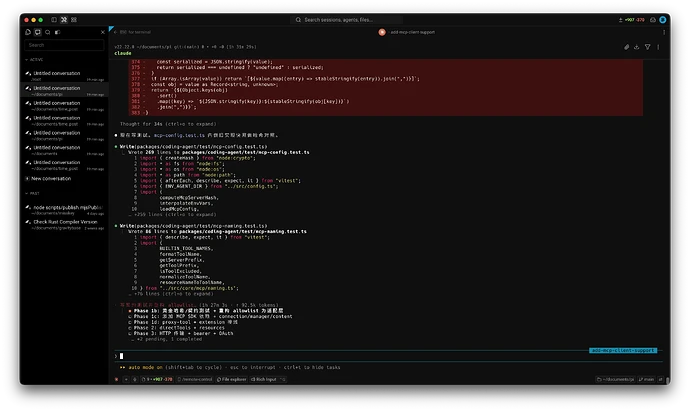Open Untitled conversation in ~/root

[x=64, y=76]
